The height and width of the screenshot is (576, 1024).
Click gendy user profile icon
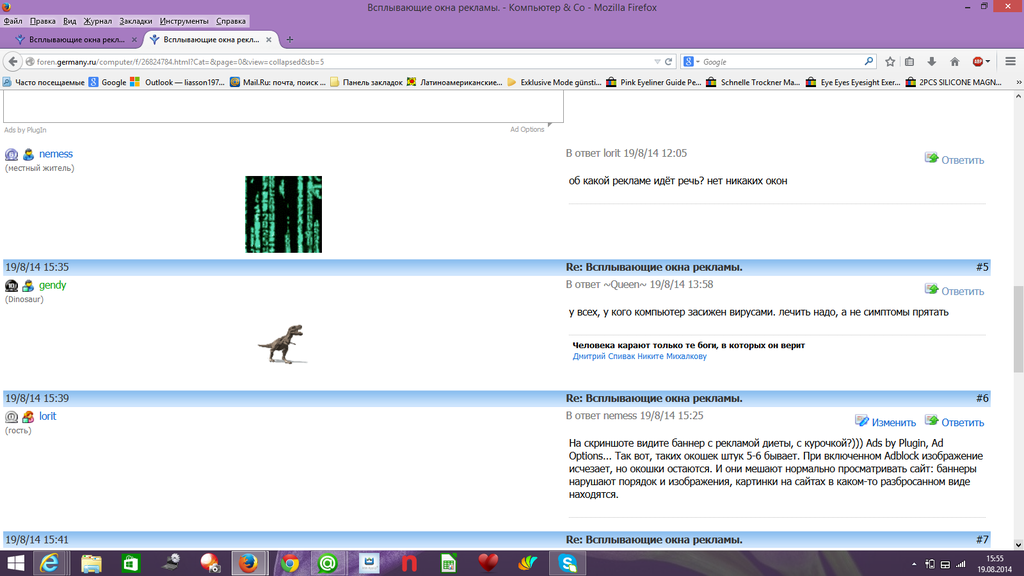point(27,285)
